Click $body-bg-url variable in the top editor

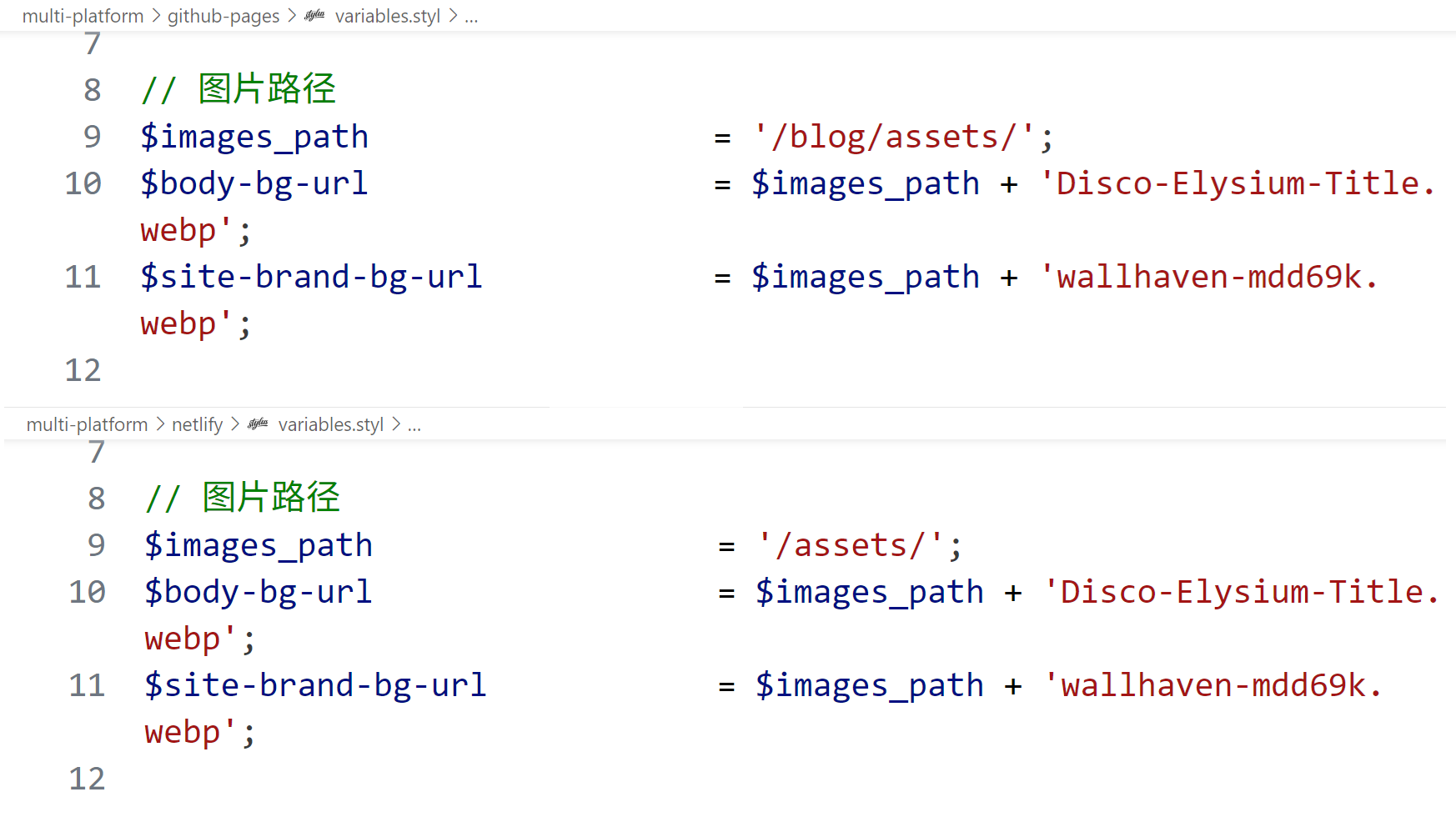coord(254,183)
